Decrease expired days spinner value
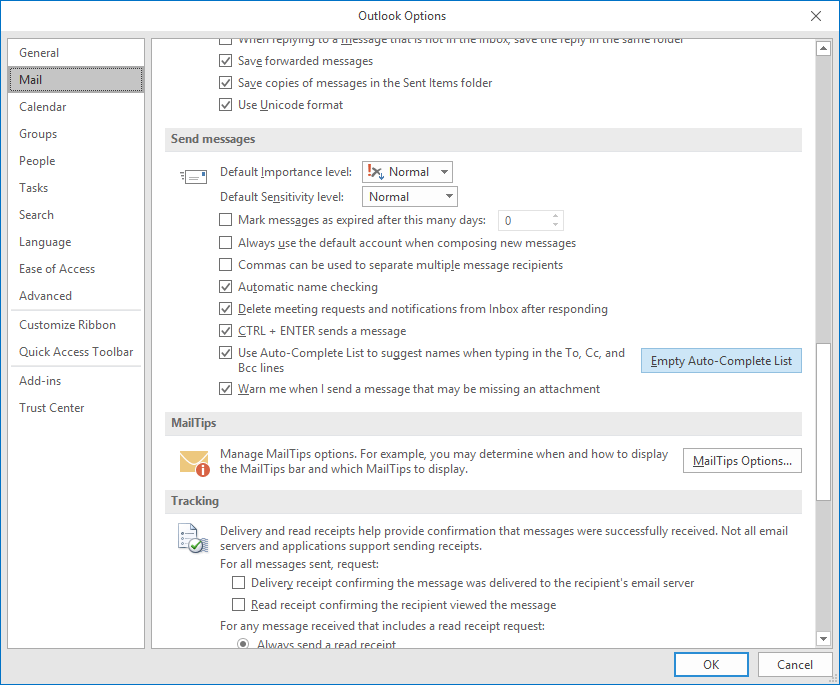This screenshot has height=685, width=840. coord(556,224)
